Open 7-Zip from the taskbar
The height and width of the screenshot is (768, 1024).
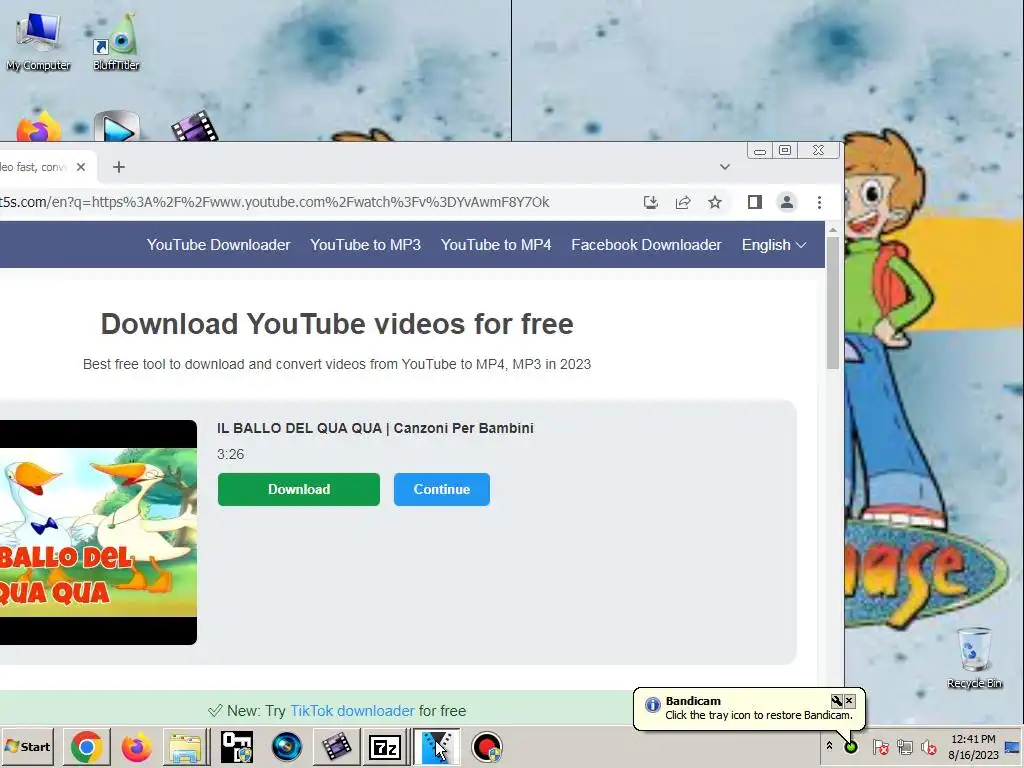385,747
